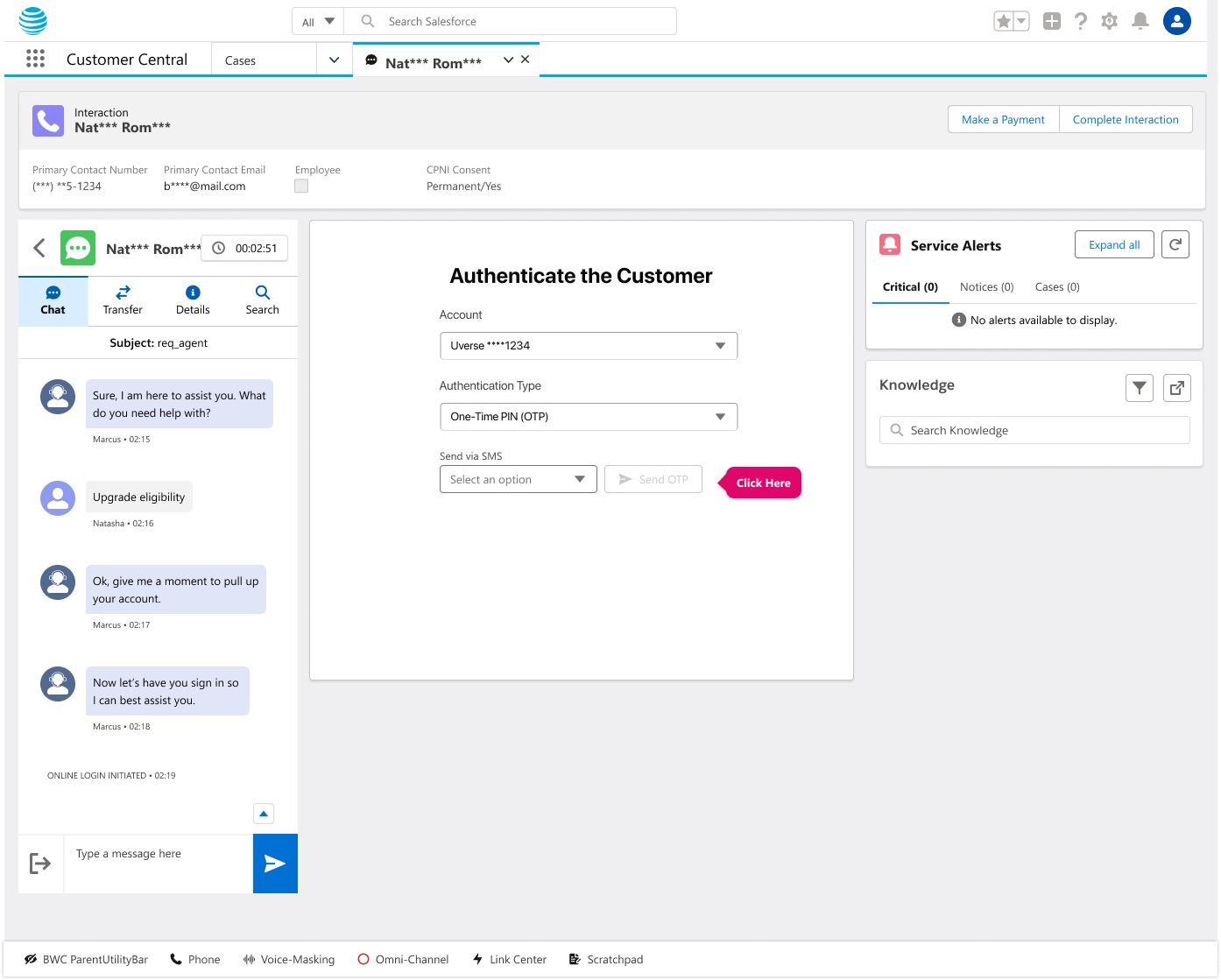The height and width of the screenshot is (980, 1221).
Task: Select the Cases (0) alerts tab
Action: pyautogui.click(x=1057, y=287)
